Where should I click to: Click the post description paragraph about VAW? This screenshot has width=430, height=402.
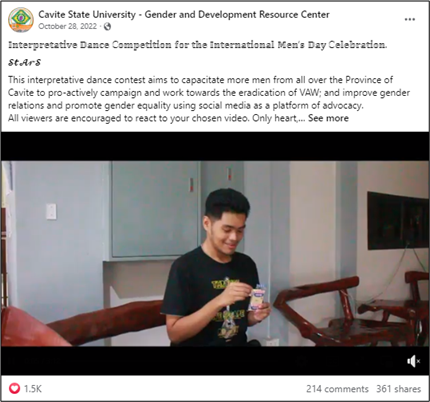point(209,99)
